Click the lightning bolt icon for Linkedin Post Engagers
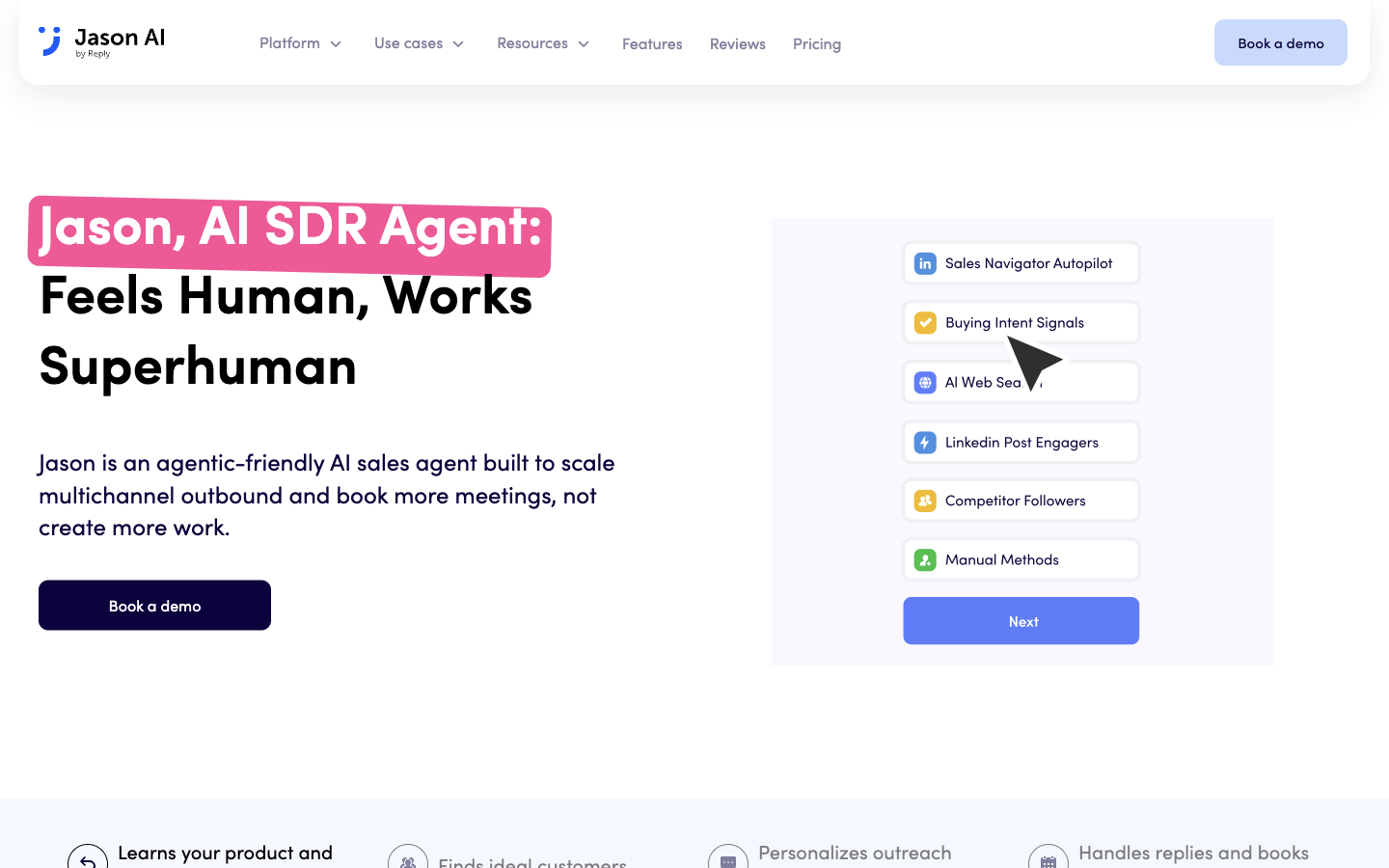 coord(925,443)
